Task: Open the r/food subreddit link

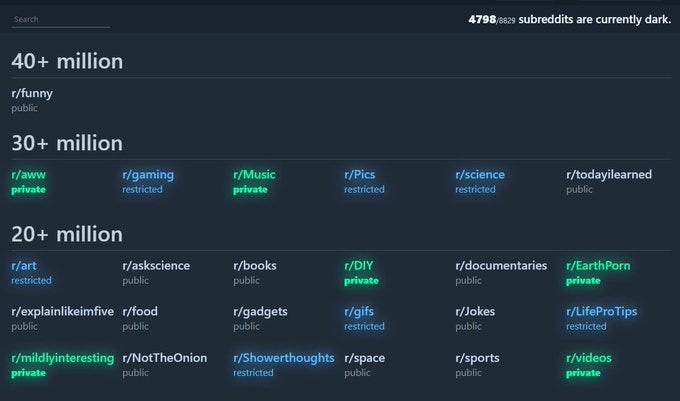Action: pos(140,312)
